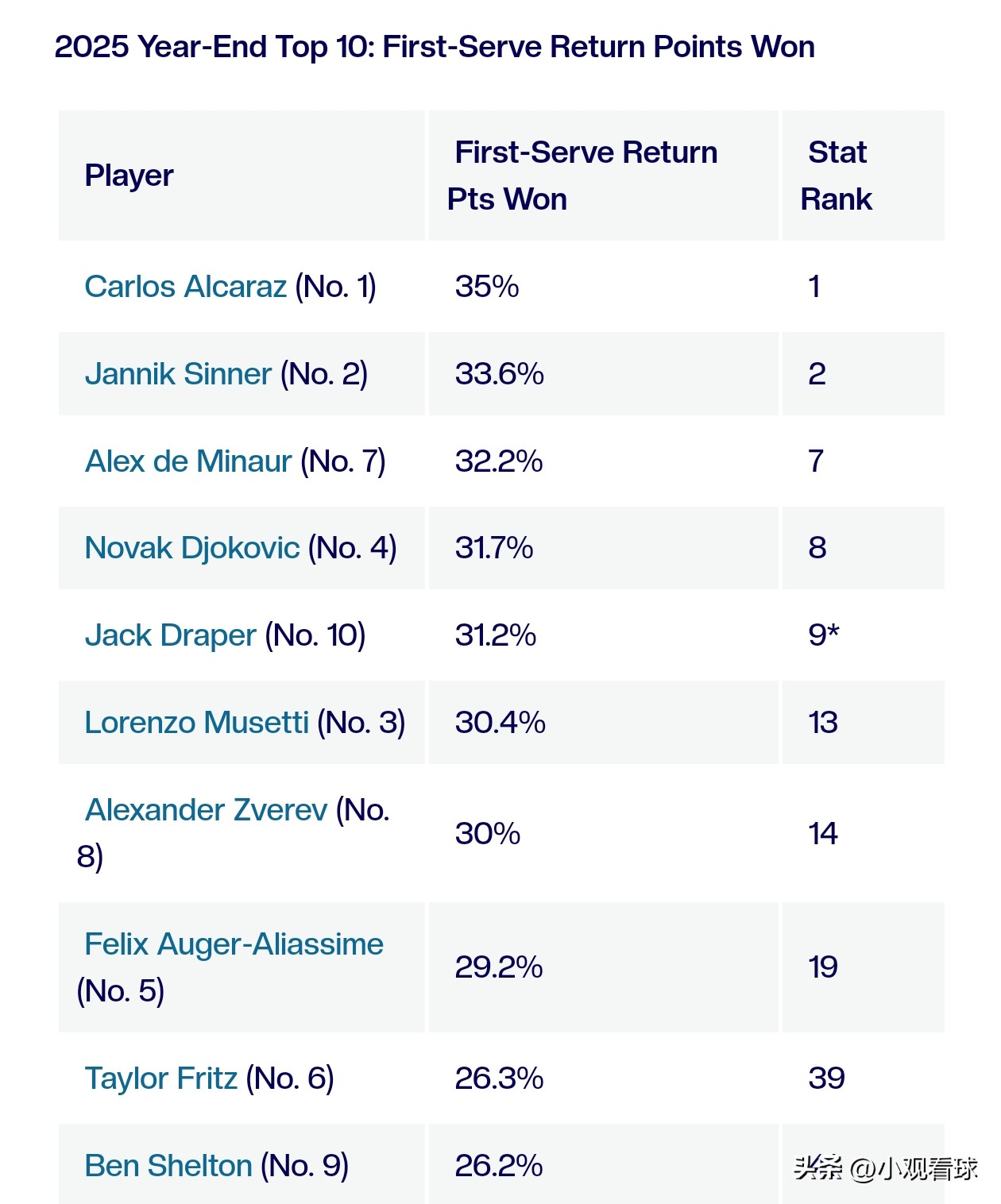Click the Jannik Sinner link
The height and width of the screenshot is (1204, 1001).
pyautogui.click(x=178, y=374)
